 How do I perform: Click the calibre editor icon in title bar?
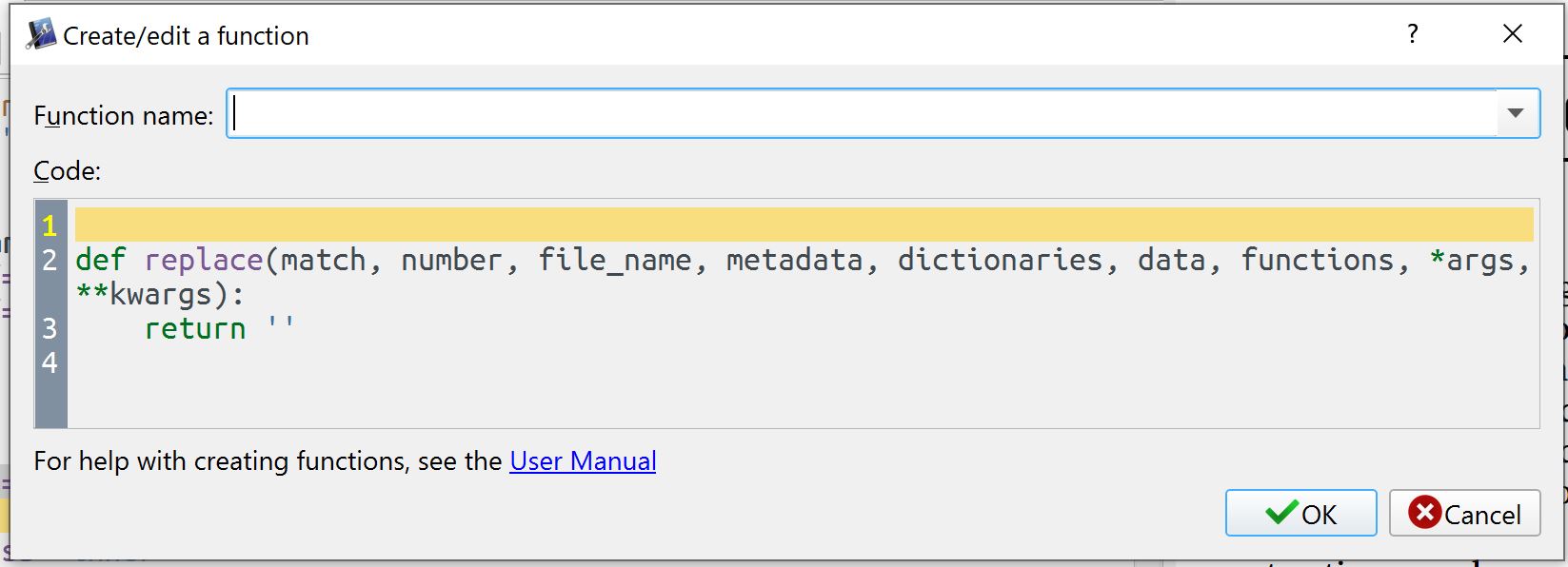[40, 35]
